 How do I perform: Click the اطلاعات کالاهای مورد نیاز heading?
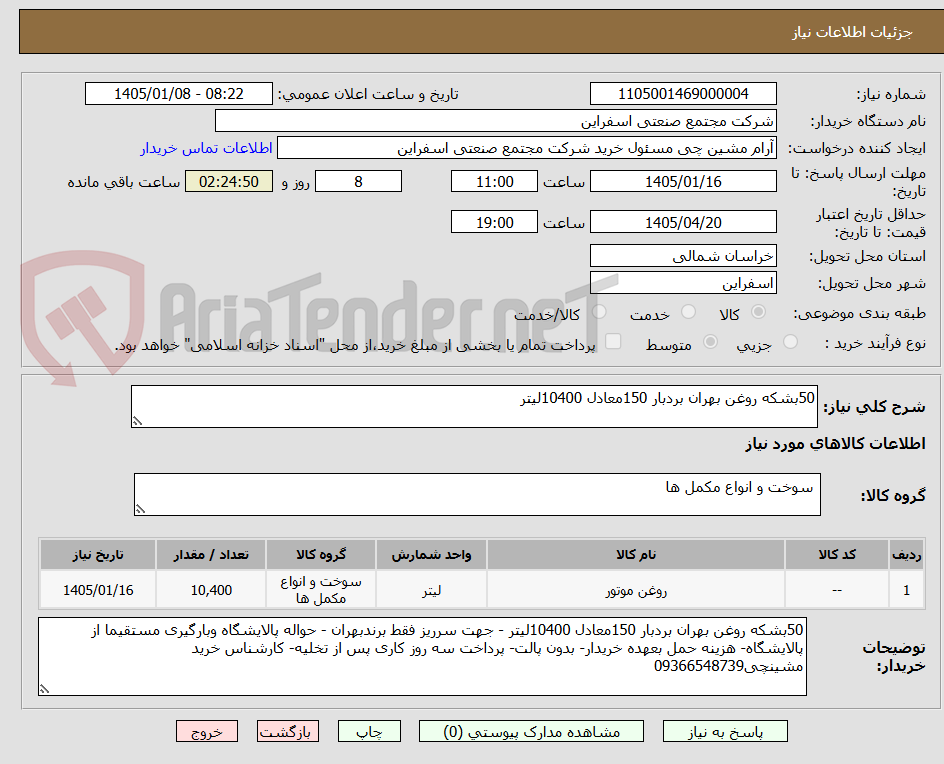click(835, 444)
